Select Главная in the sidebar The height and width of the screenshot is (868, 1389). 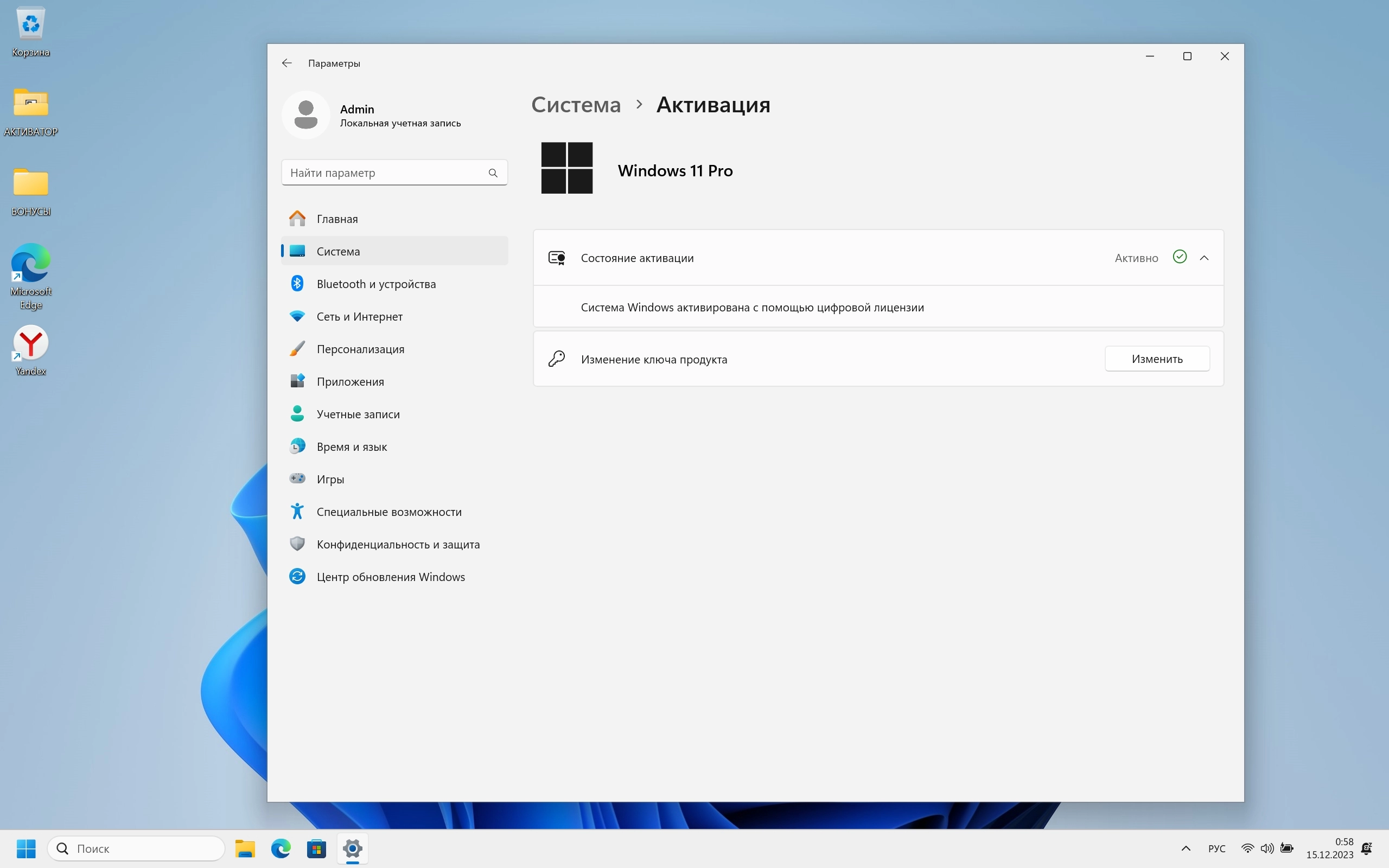click(x=337, y=219)
